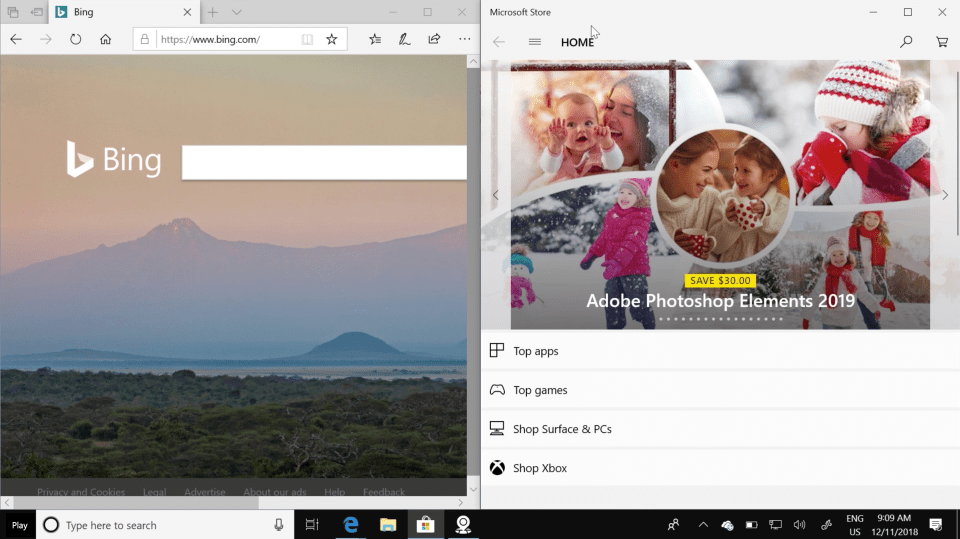Share this page from Edge
The width and height of the screenshot is (960, 539).
434,39
